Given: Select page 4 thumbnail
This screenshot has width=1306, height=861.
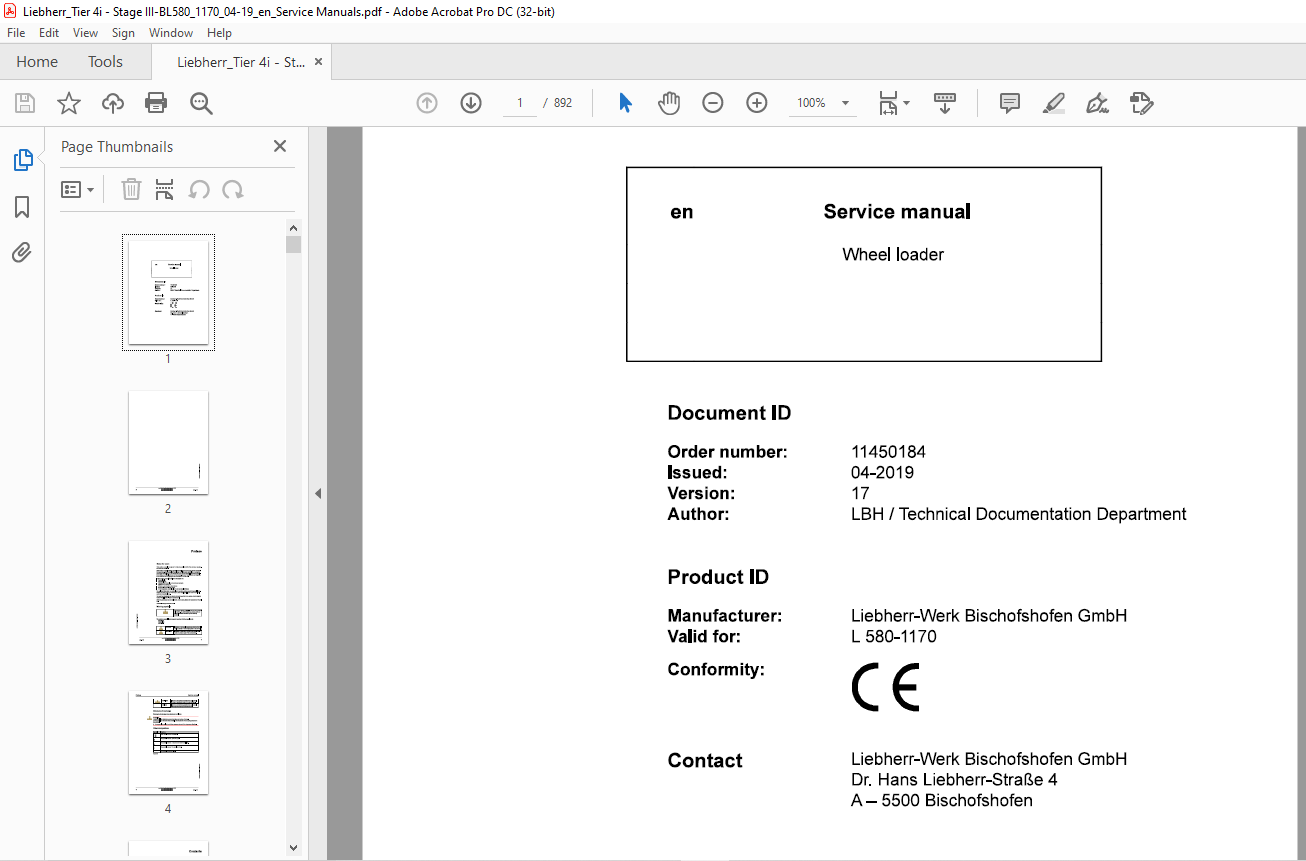Looking at the screenshot, I should coord(168,742).
